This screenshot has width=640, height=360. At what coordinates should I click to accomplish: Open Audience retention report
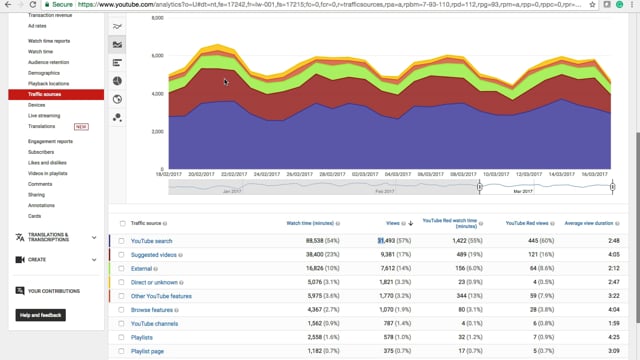(48, 62)
